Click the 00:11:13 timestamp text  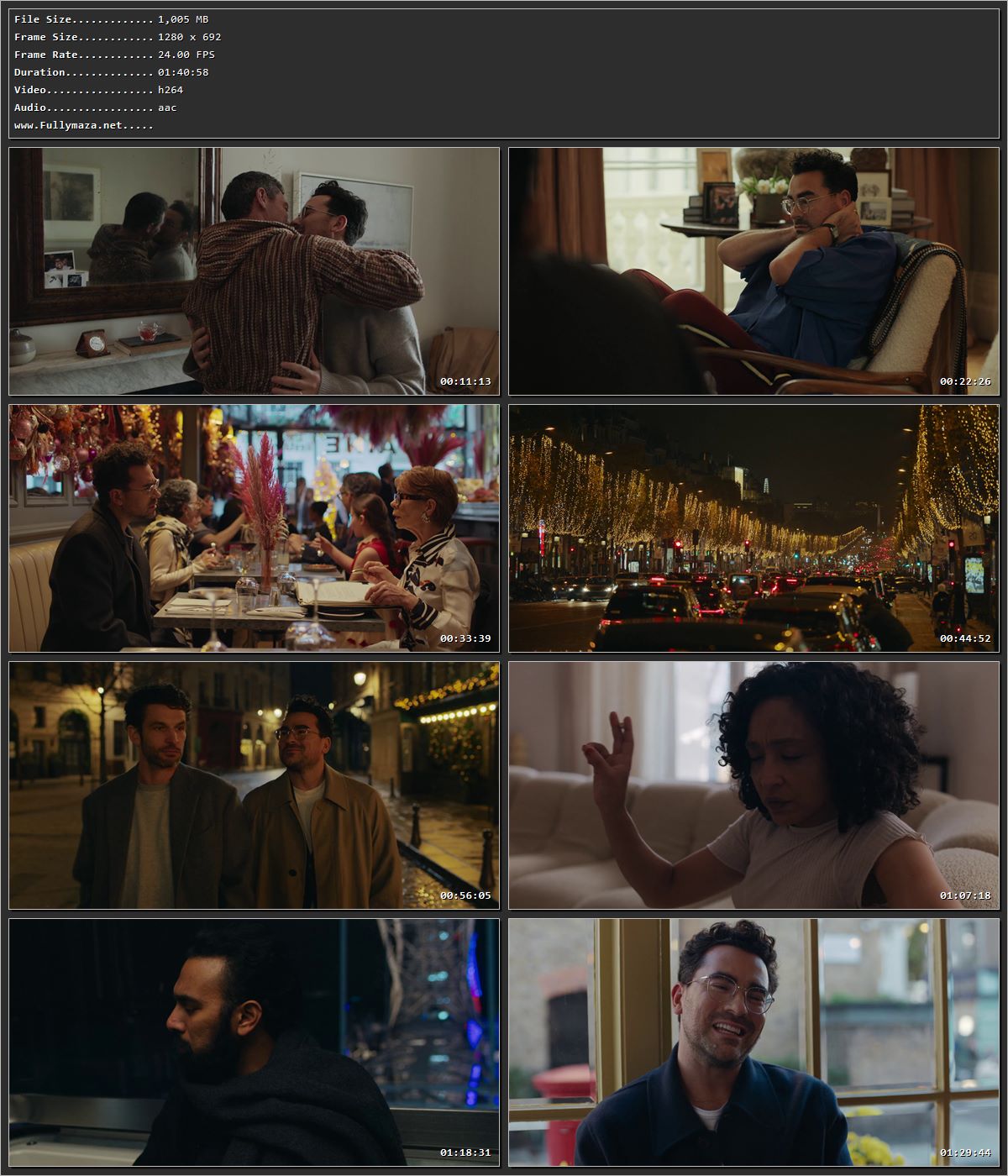point(465,381)
